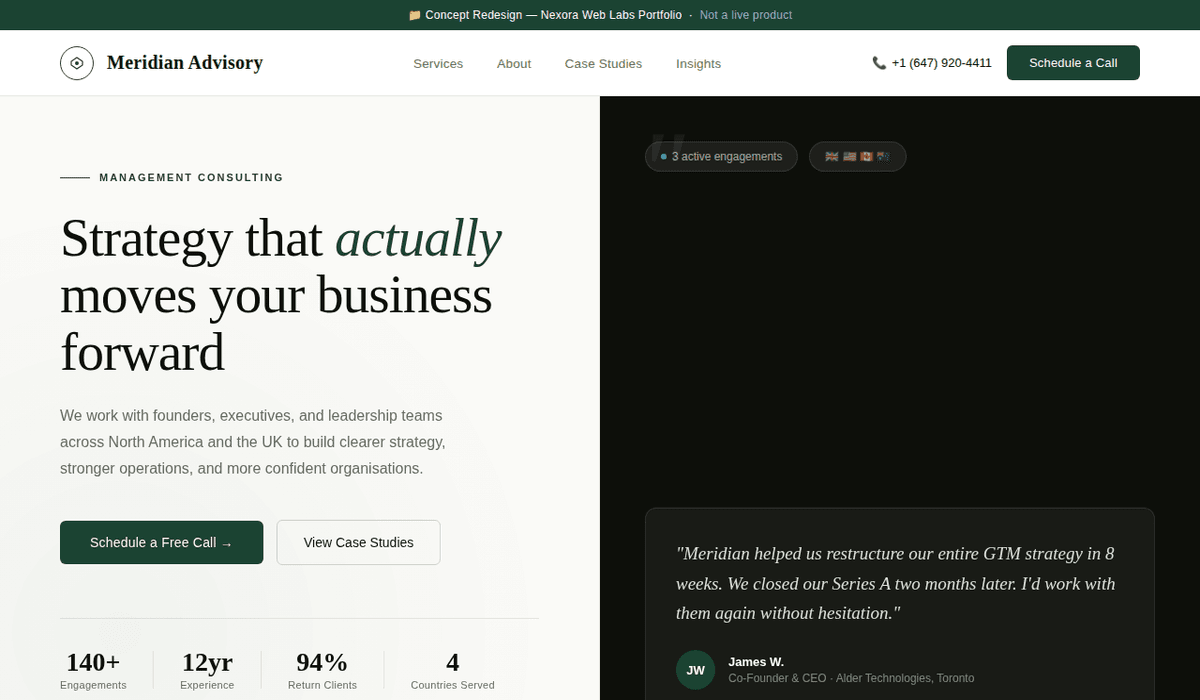1200x700 pixels.
Task: Click the 12yr Experience stat
Action: coord(207,671)
